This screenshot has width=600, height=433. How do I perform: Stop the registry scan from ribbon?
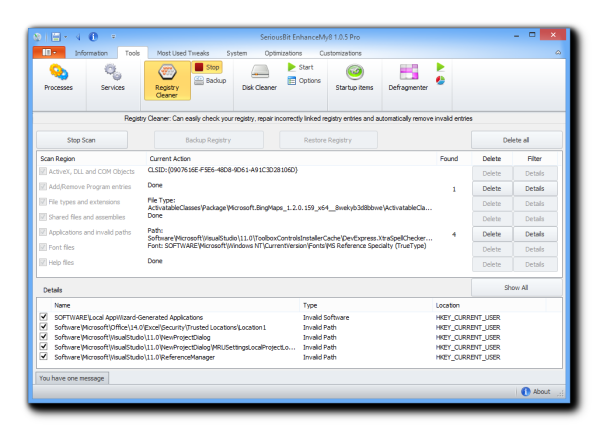pyautogui.click(x=208, y=67)
